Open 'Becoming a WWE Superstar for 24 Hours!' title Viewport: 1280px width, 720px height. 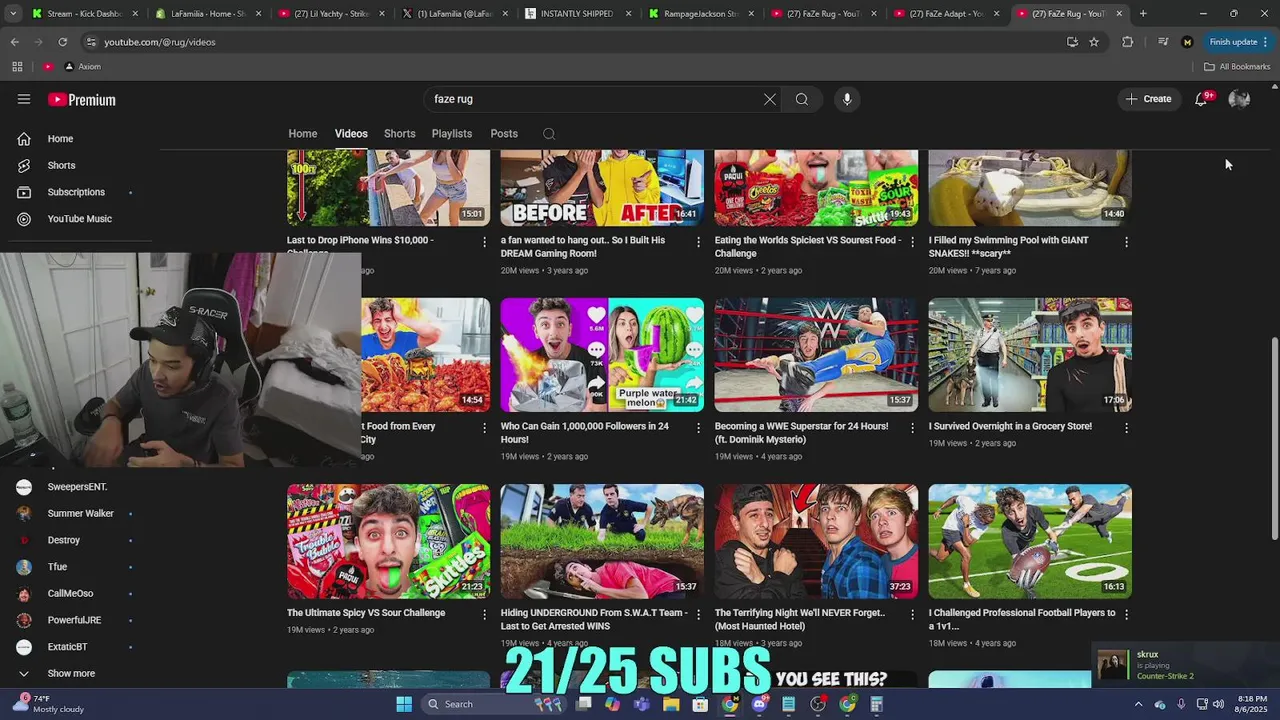(x=801, y=433)
